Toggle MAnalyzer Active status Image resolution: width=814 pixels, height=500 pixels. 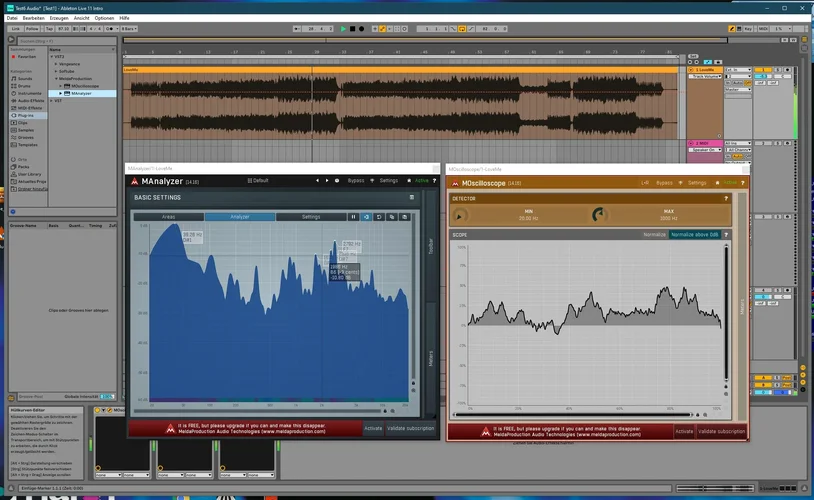click(422, 181)
